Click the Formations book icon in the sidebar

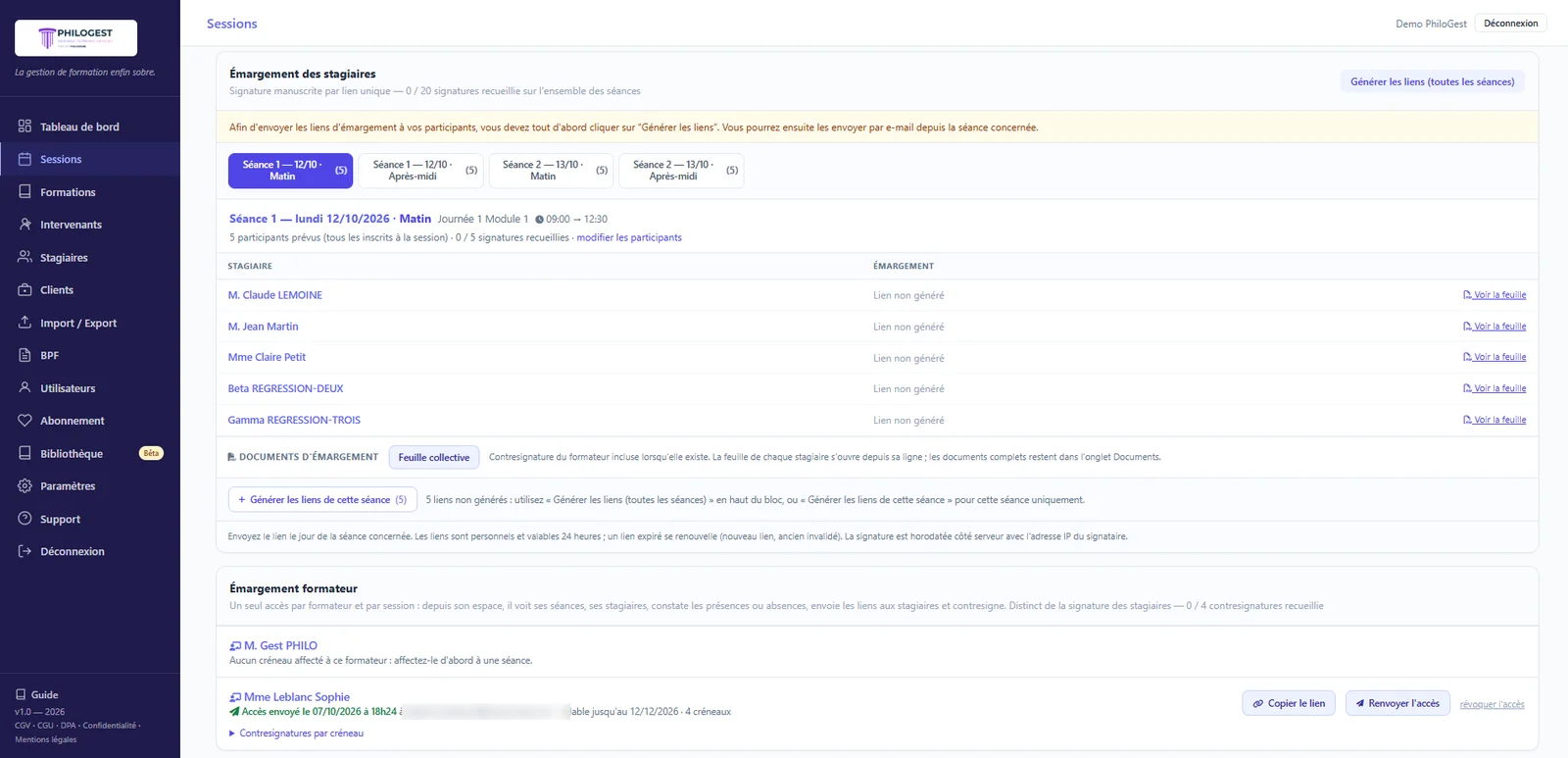(x=24, y=192)
